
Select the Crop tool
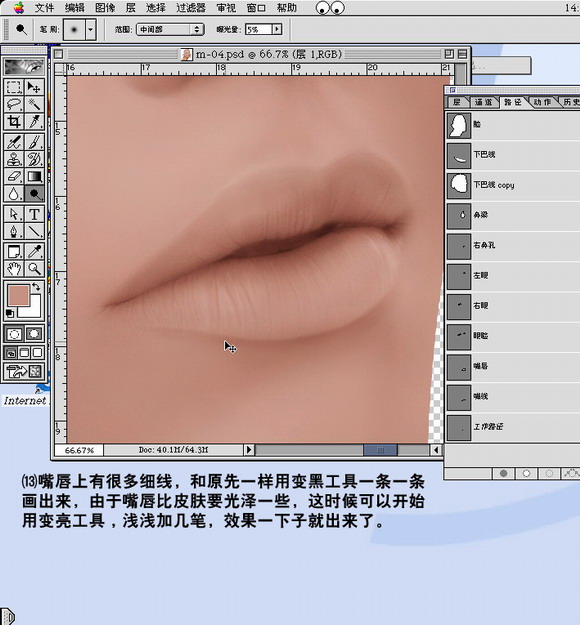(14, 122)
